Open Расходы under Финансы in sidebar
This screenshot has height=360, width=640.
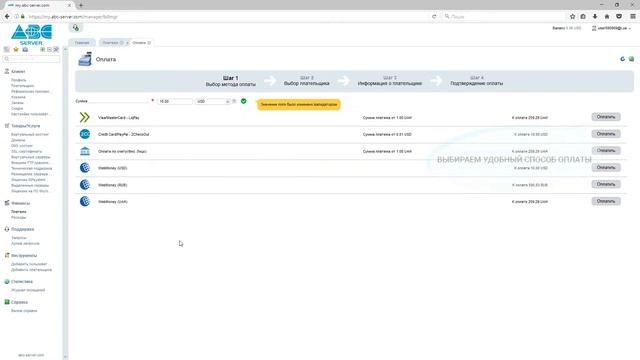coord(18,218)
